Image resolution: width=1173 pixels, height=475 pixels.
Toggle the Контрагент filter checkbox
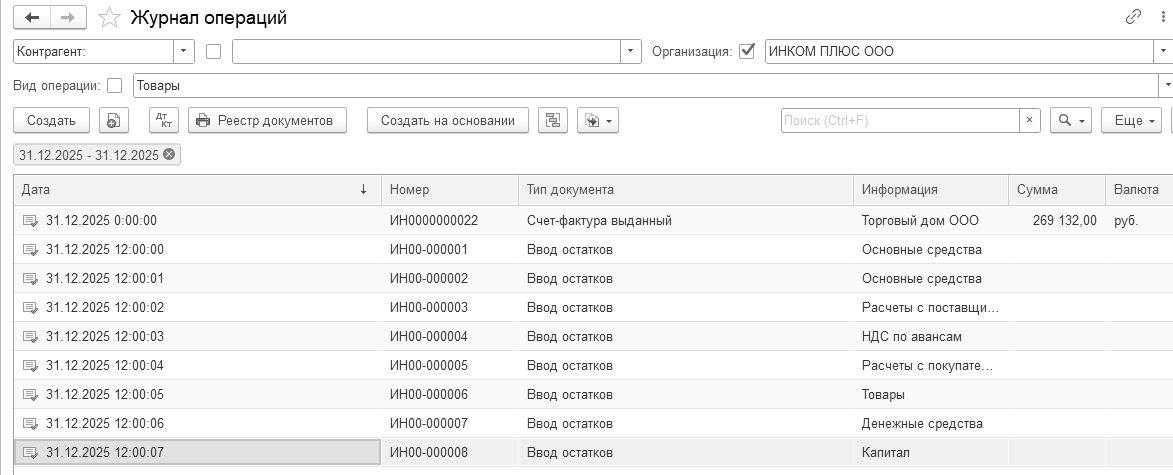[x=213, y=51]
